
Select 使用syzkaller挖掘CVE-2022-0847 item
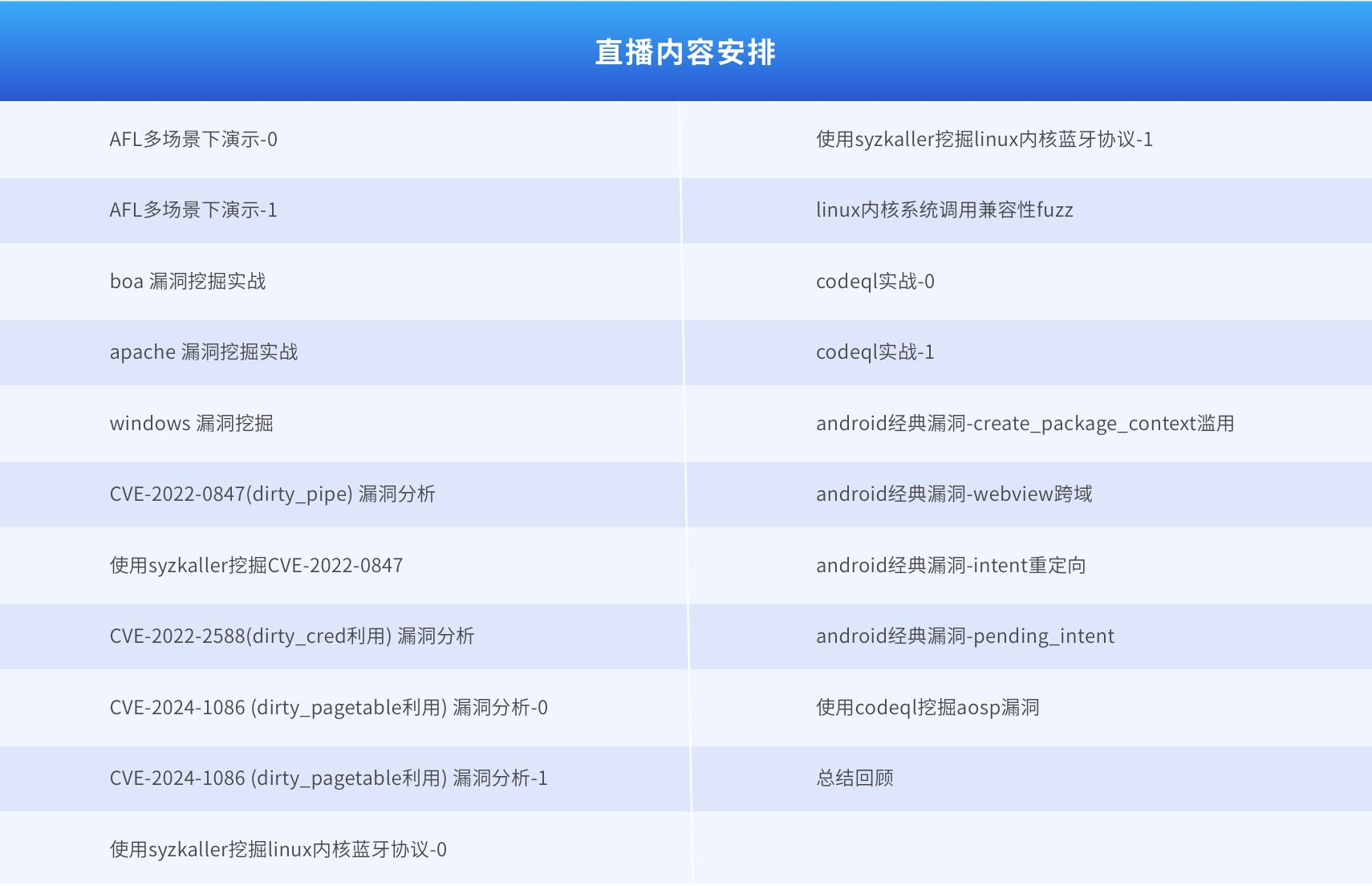tap(256, 566)
